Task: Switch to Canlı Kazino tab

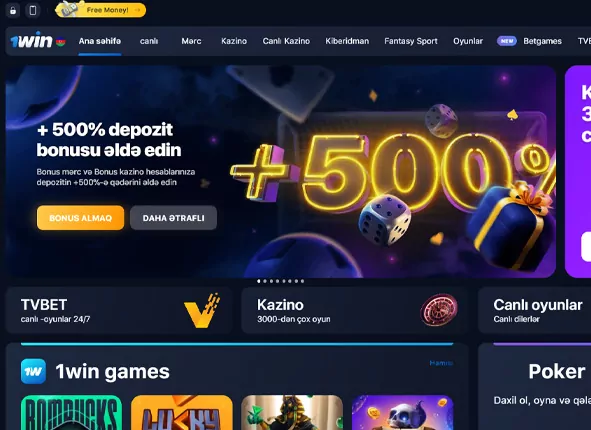Action: point(286,41)
